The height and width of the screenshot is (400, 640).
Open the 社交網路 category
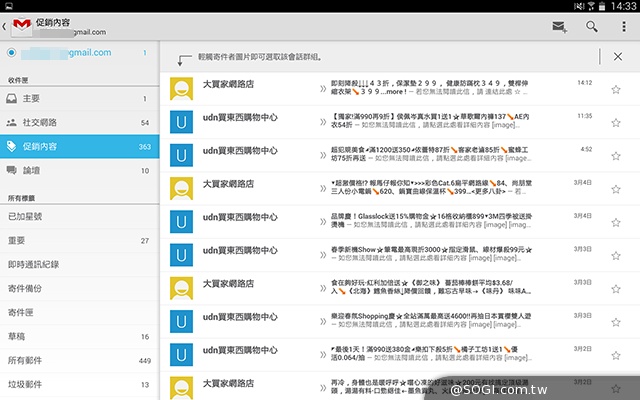[80, 122]
